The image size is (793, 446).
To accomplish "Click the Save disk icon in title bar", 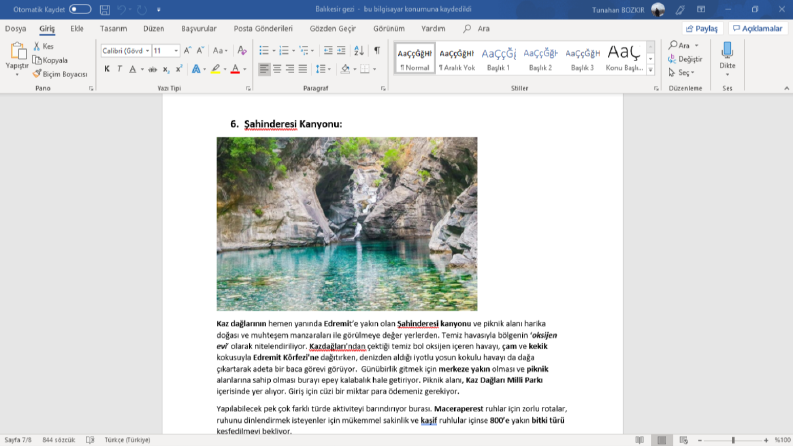I will pyautogui.click(x=105, y=9).
